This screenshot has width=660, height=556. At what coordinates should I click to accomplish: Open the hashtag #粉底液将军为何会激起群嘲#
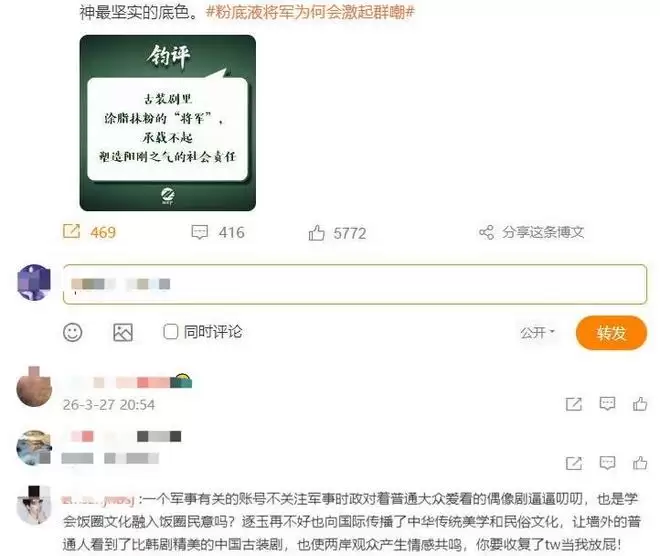(x=310, y=12)
